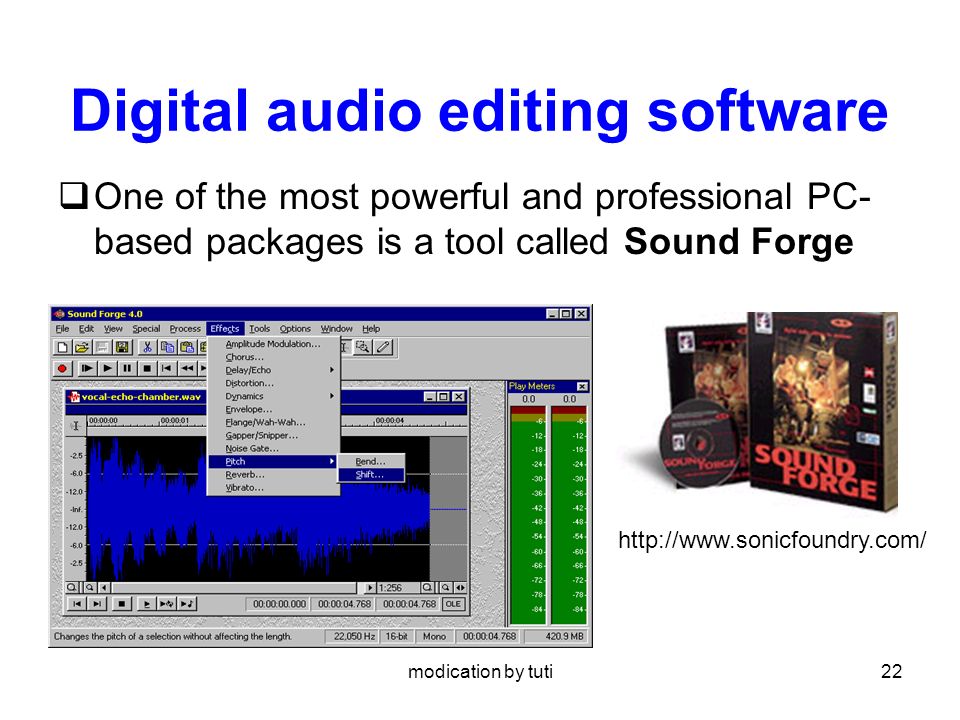The width and height of the screenshot is (960, 720).
Task: Click the Save As floppy disk icon
Action: point(122,348)
